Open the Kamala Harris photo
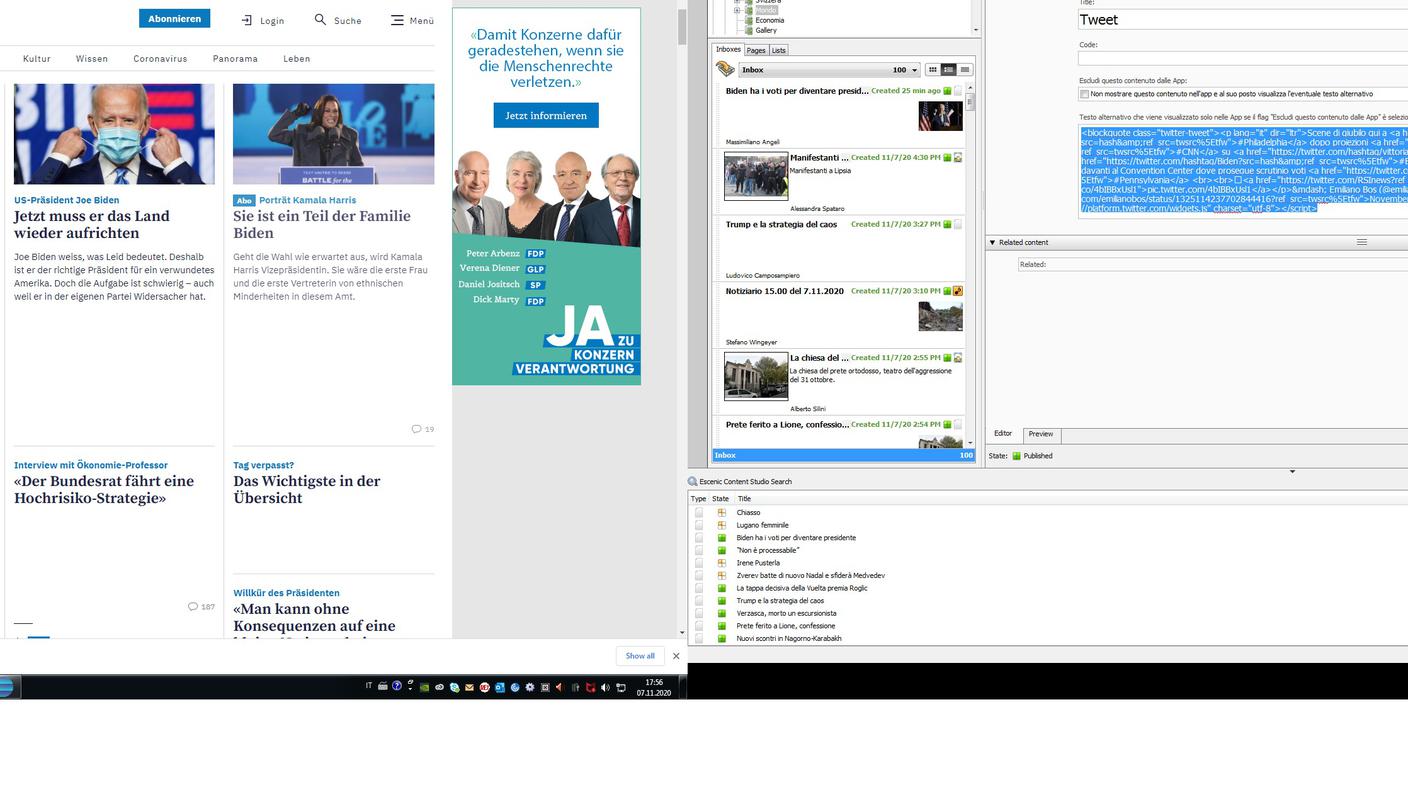The height and width of the screenshot is (792, 1408). [334, 134]
